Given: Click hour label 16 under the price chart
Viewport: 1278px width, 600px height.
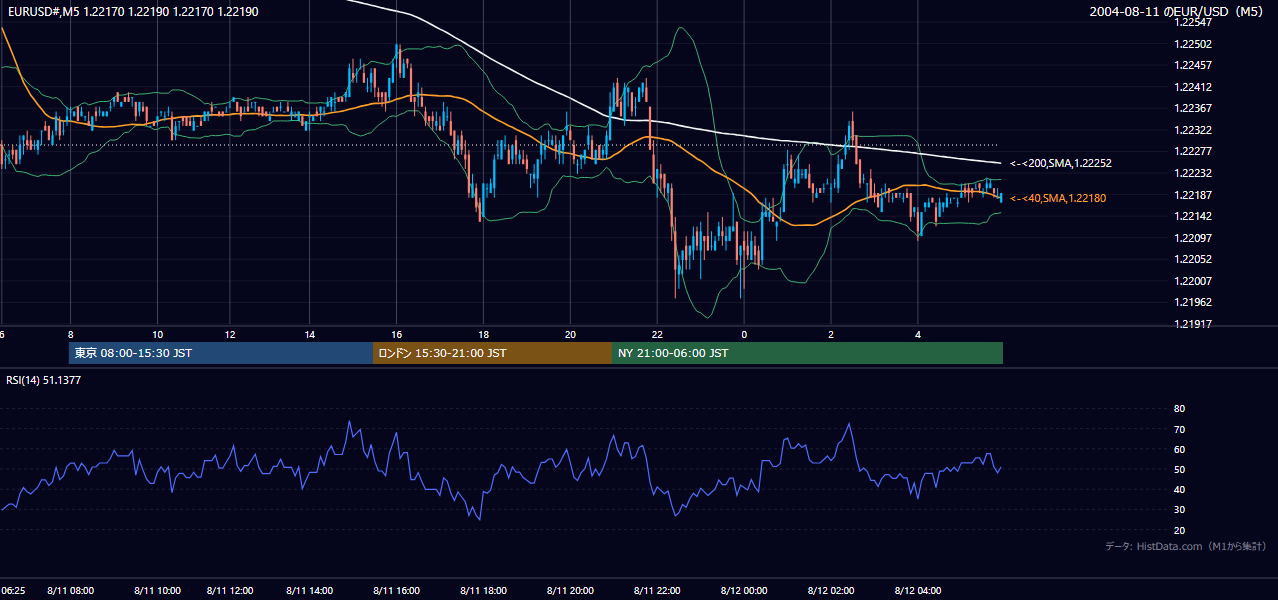Looking at the screenshot, I should 396,334.
